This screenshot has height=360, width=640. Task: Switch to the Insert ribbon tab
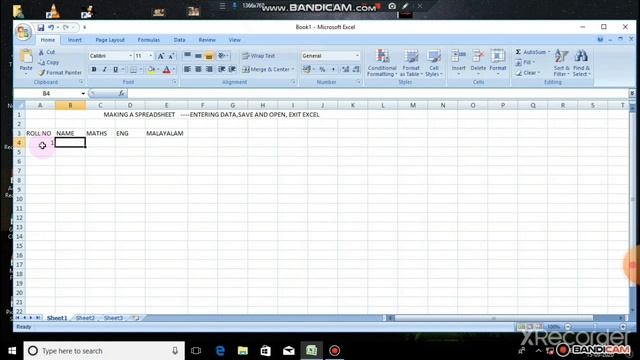[75, 40]
